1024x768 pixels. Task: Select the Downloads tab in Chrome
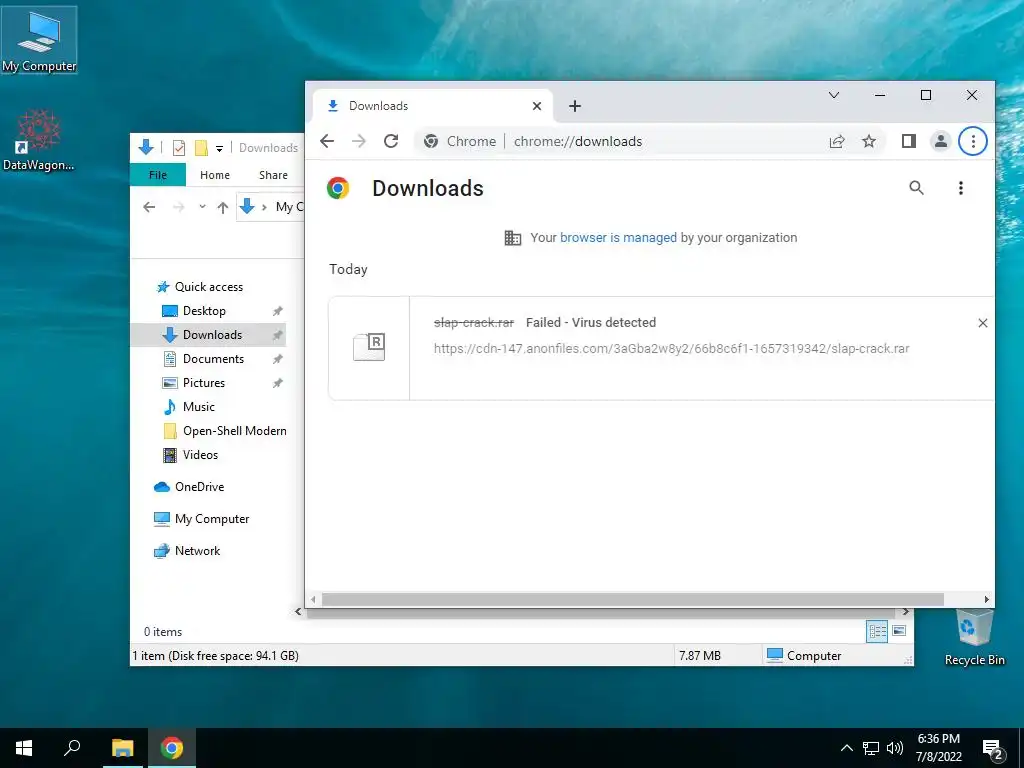click(433, 106)
